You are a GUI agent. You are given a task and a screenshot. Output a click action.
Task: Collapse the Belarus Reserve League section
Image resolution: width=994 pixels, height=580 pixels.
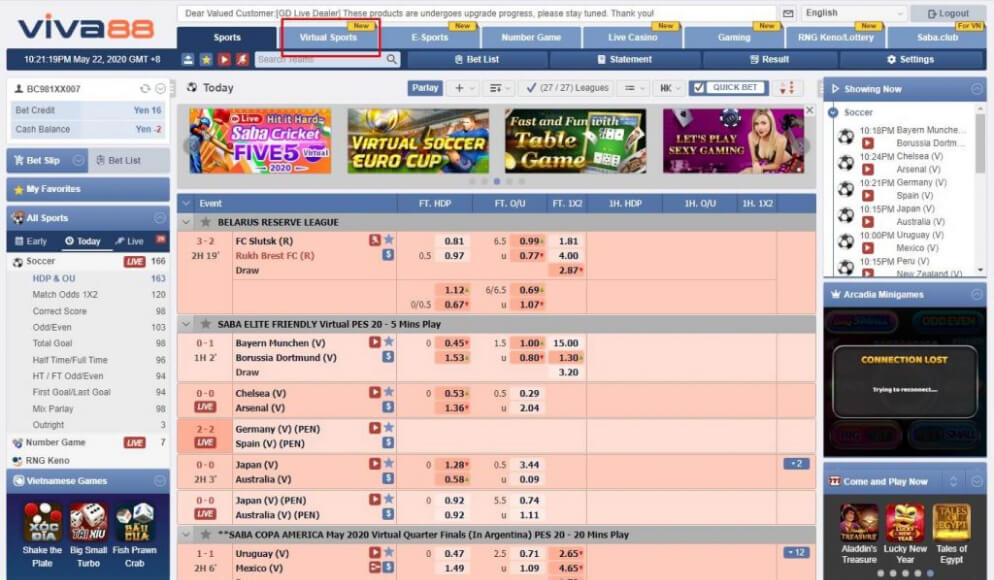pos(186,222)
